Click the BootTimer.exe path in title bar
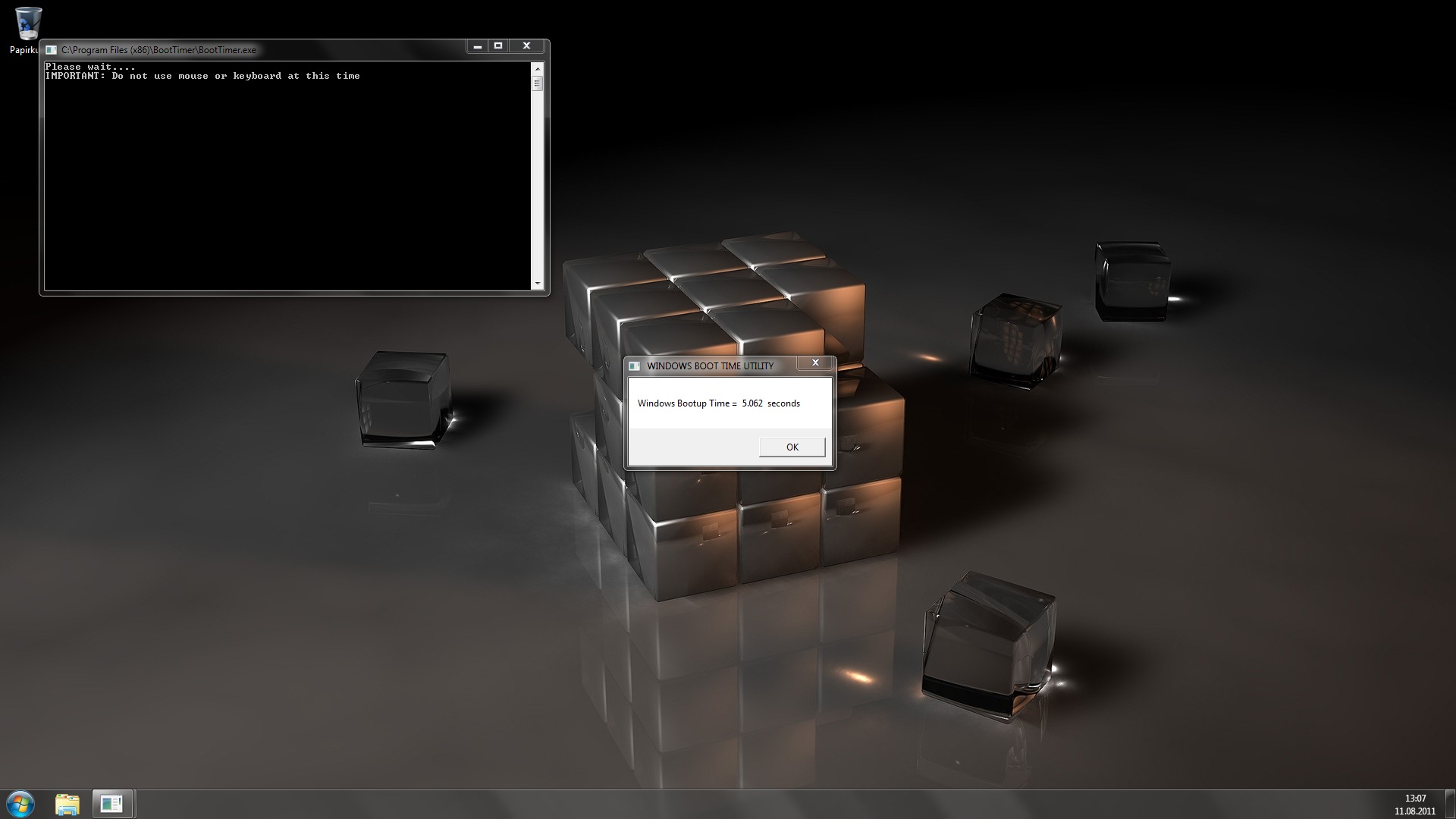 click(158, 50)
